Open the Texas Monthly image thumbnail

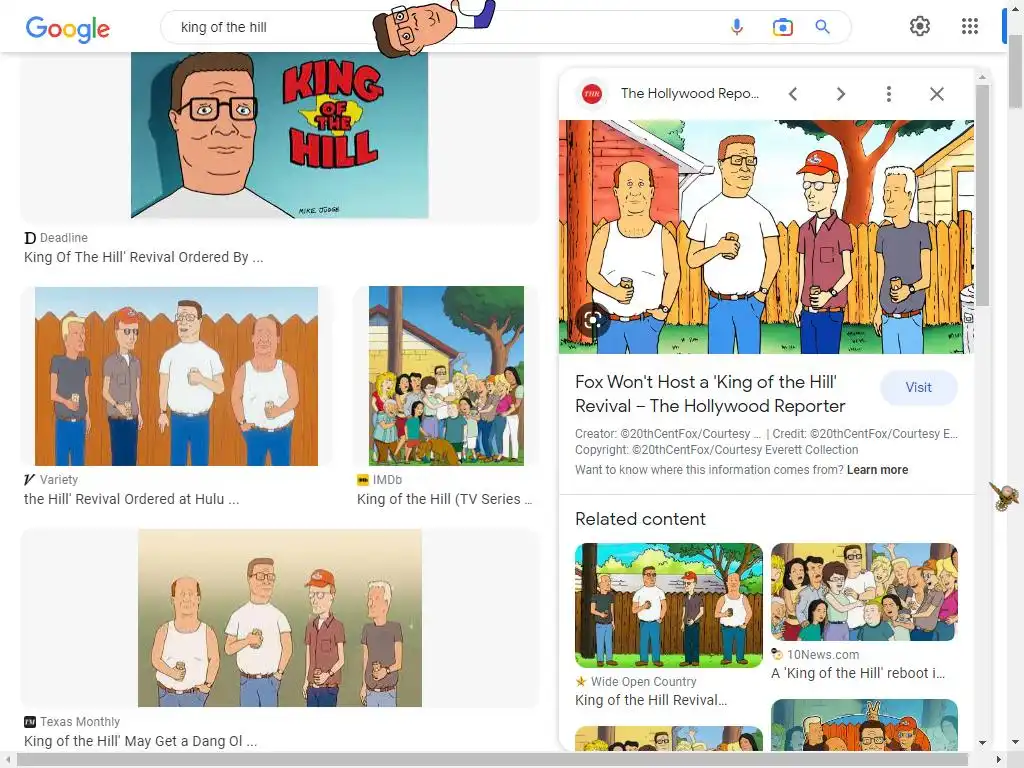[280, 618]
